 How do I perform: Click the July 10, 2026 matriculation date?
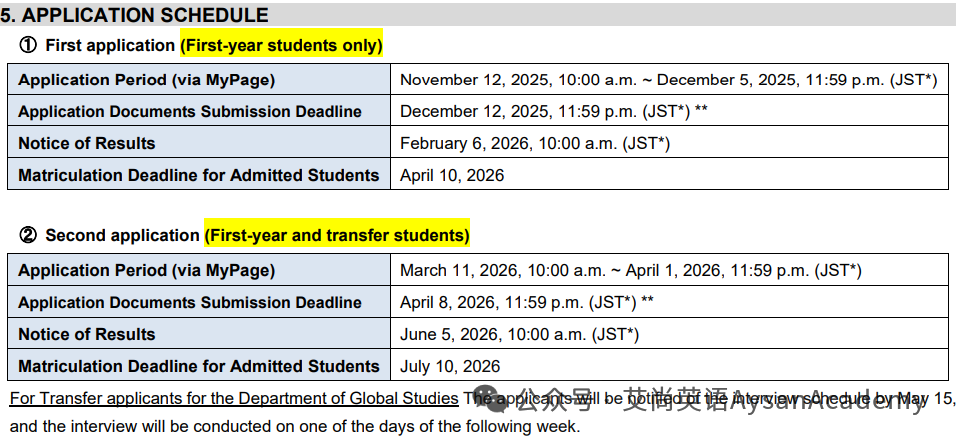point(450,366)
